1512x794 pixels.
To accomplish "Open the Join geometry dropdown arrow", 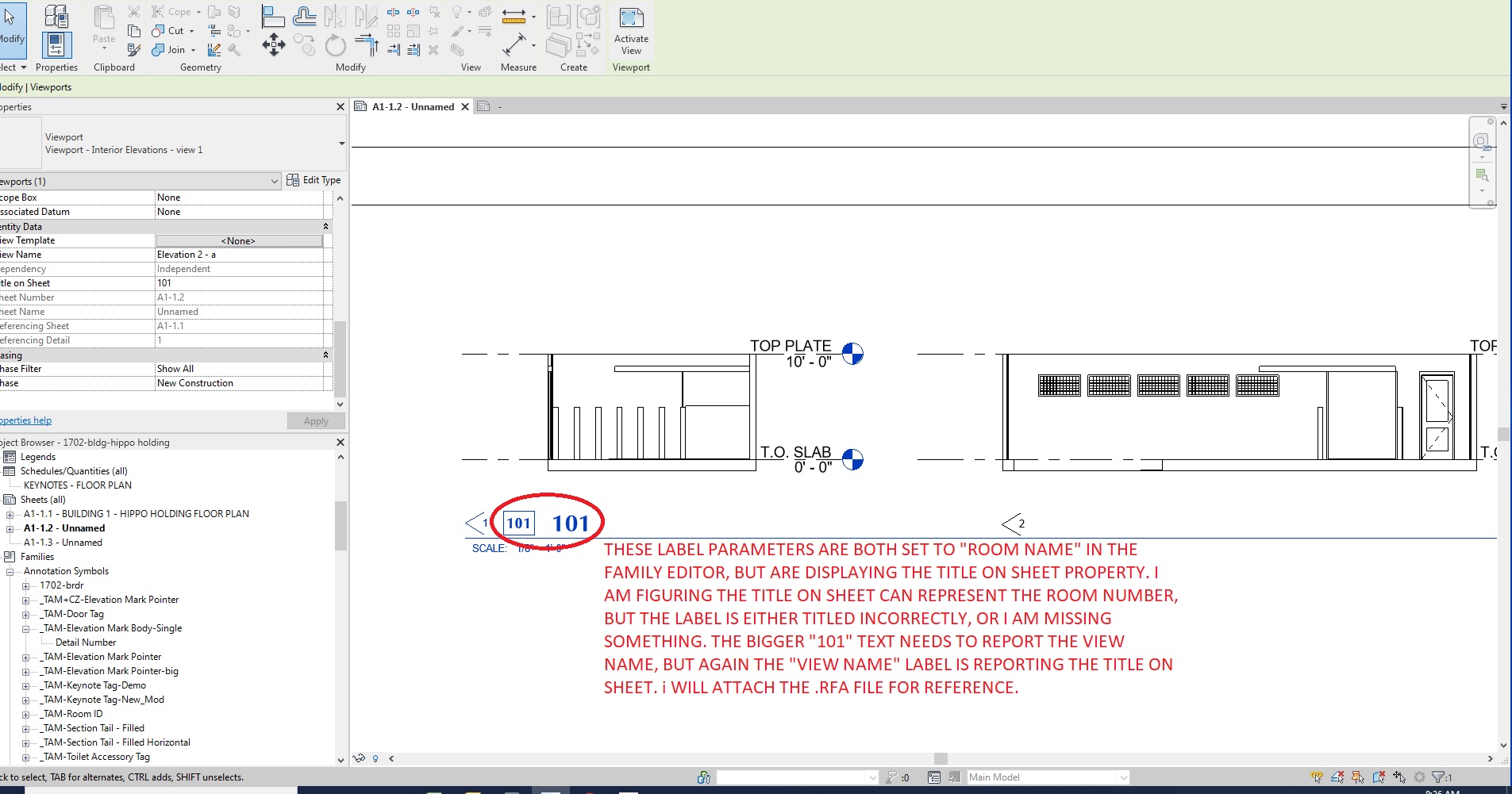I will point(193,50).
